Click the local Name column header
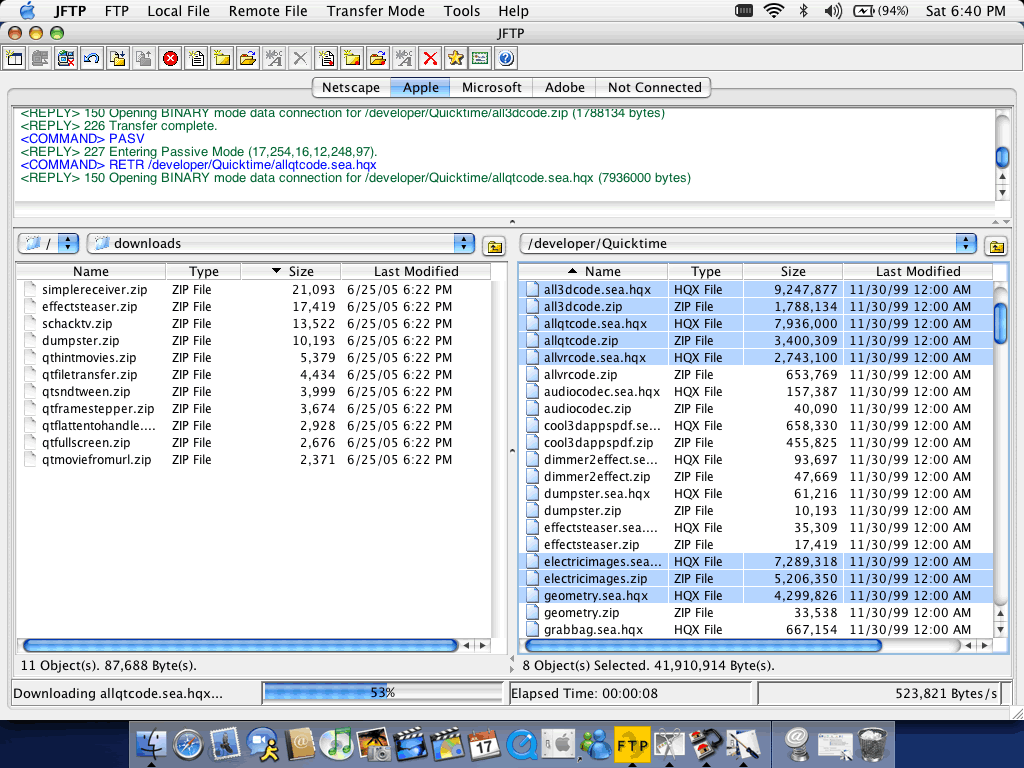 pos(91,271)
